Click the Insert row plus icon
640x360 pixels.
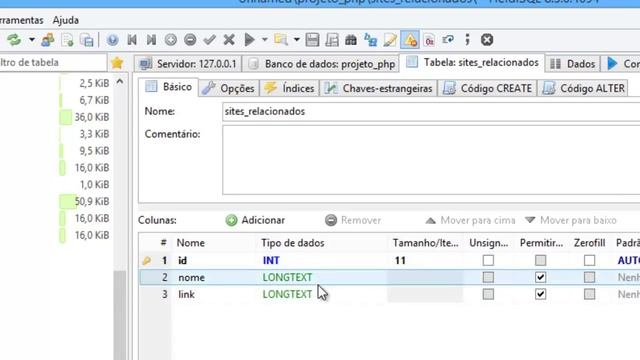(x=171, y=40)
